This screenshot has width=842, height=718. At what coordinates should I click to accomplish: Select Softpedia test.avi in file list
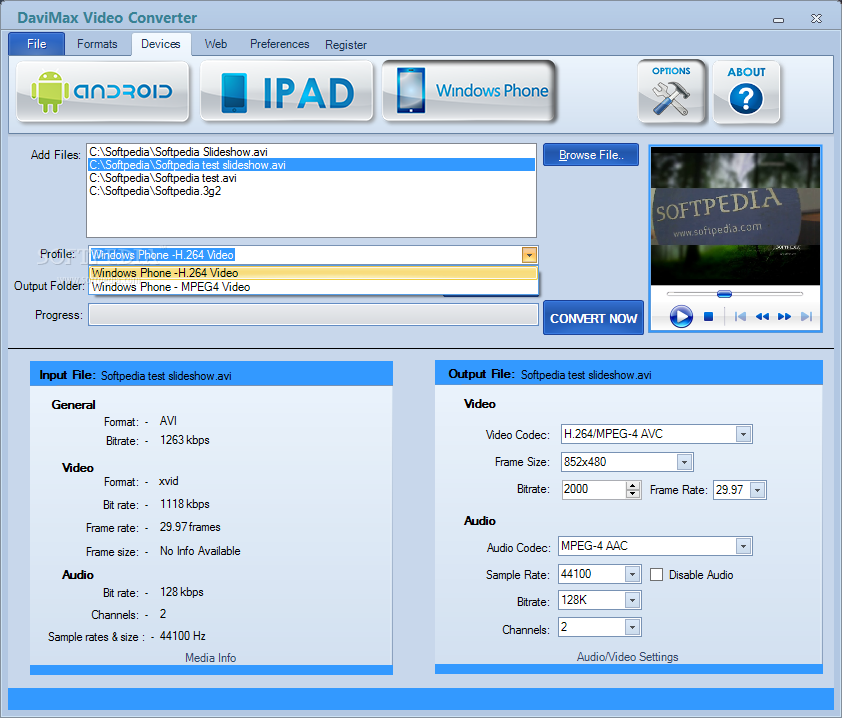(311, 178)
